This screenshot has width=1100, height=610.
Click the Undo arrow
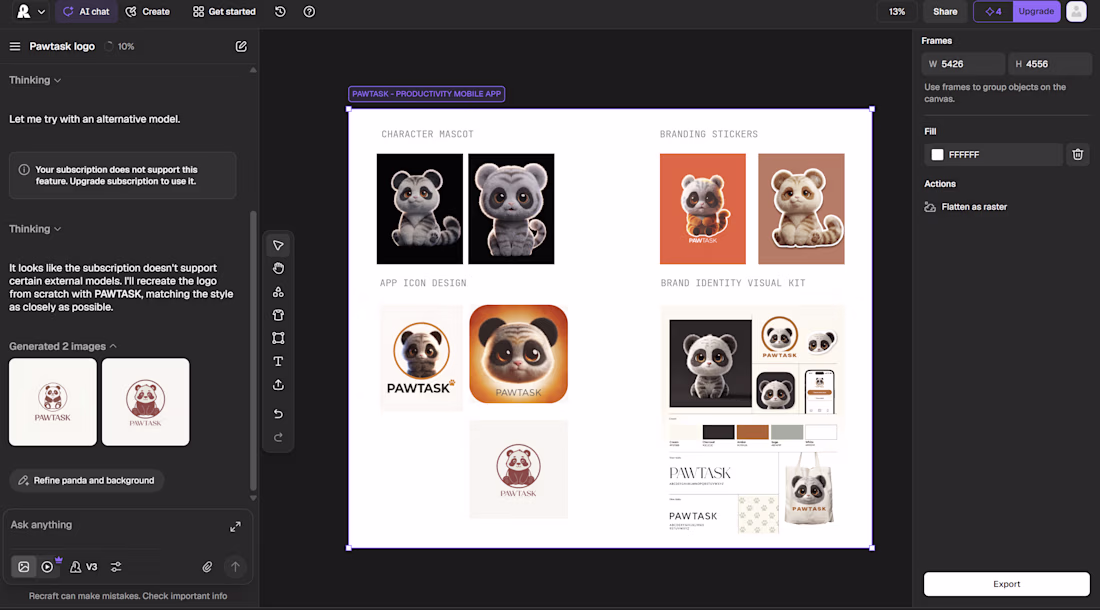[x=278, y=414]
